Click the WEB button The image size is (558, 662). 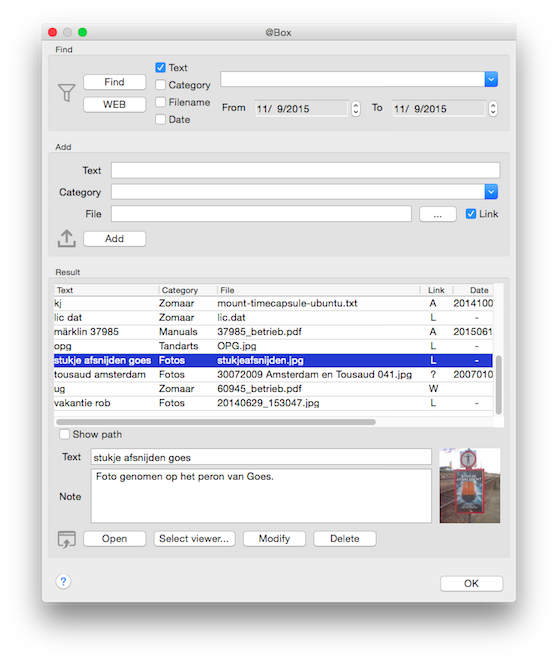(x=114, y=104)
